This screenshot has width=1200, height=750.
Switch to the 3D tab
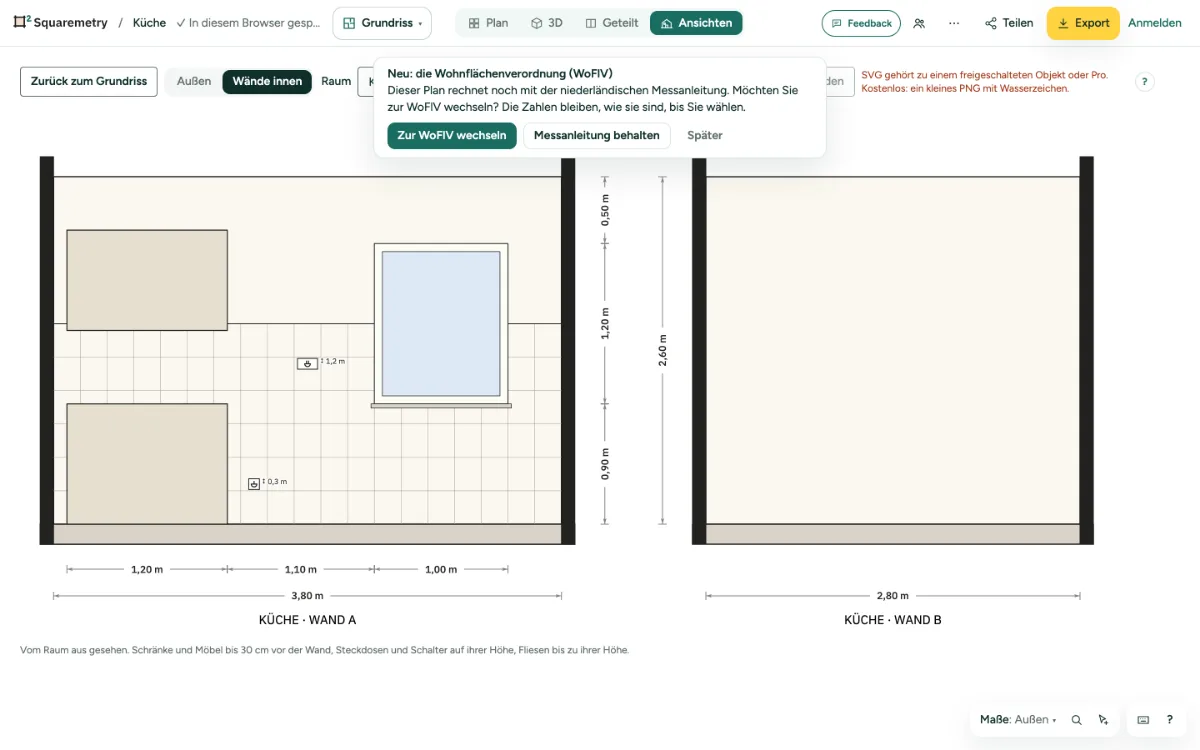tap(546, 23)
